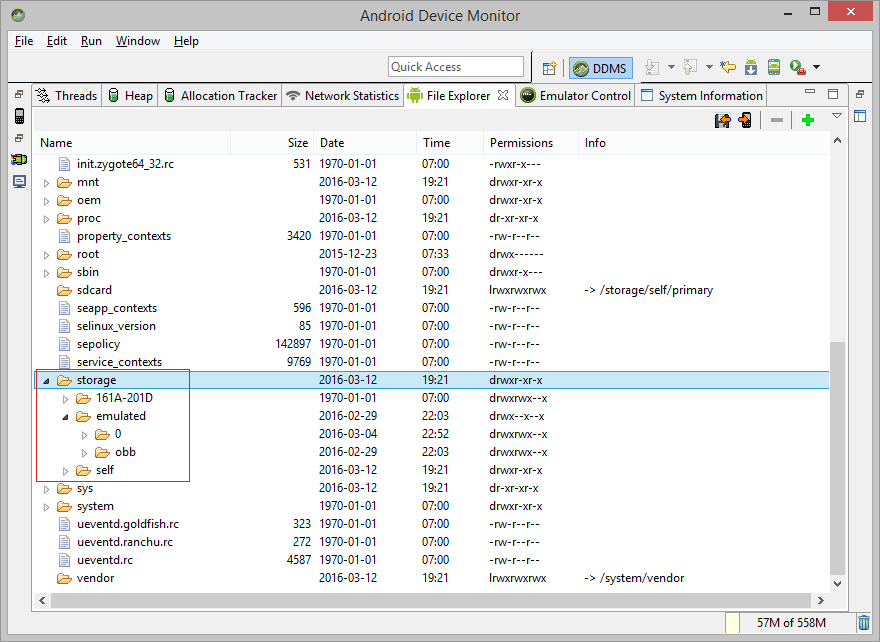The width and height of the screenshot is (880, 642).
Task: Open the Devices phone icon in the left sidebar
Action: (x=19, y=116)
